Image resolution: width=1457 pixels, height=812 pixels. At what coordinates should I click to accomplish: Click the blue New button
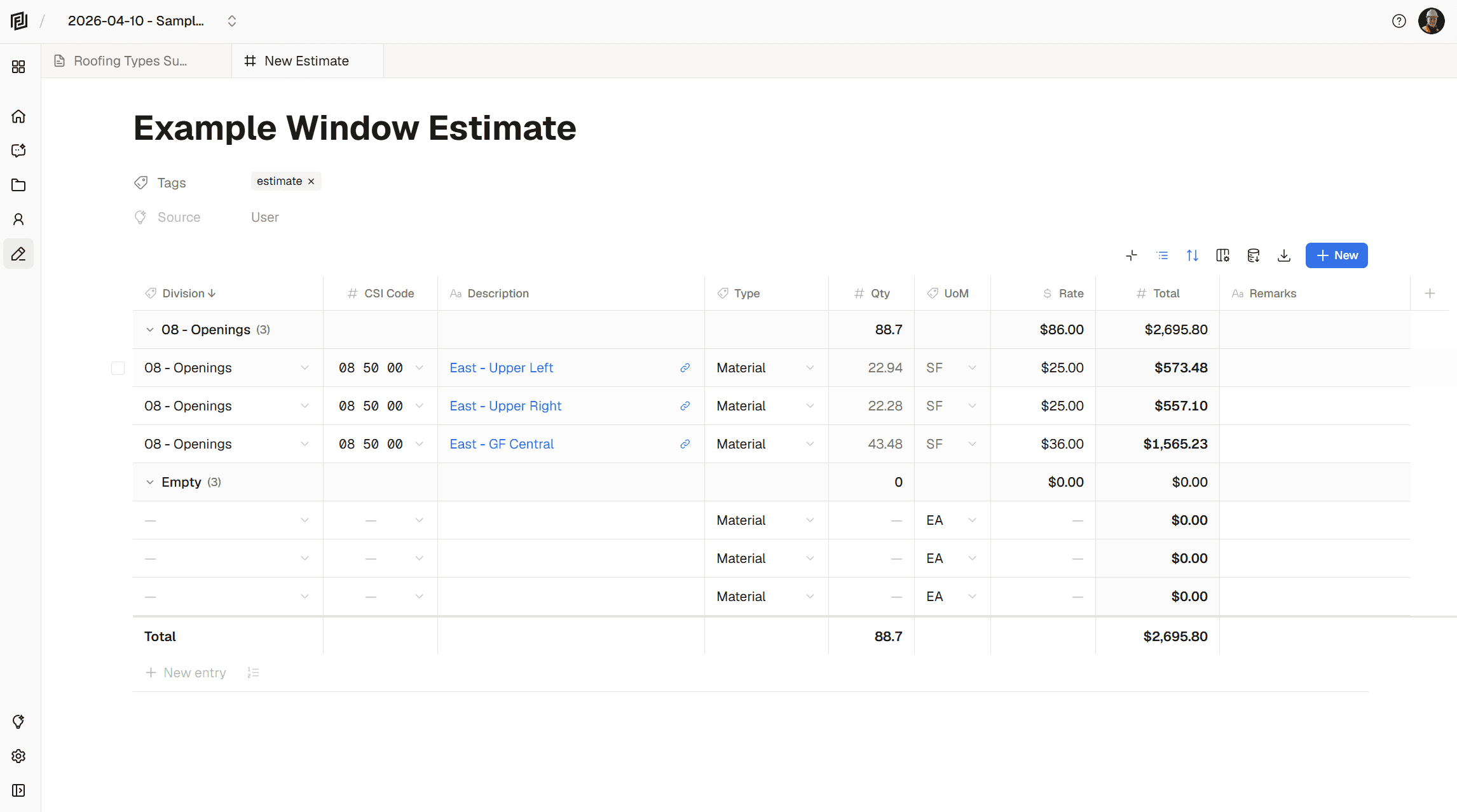click(x=1336, y=255)
